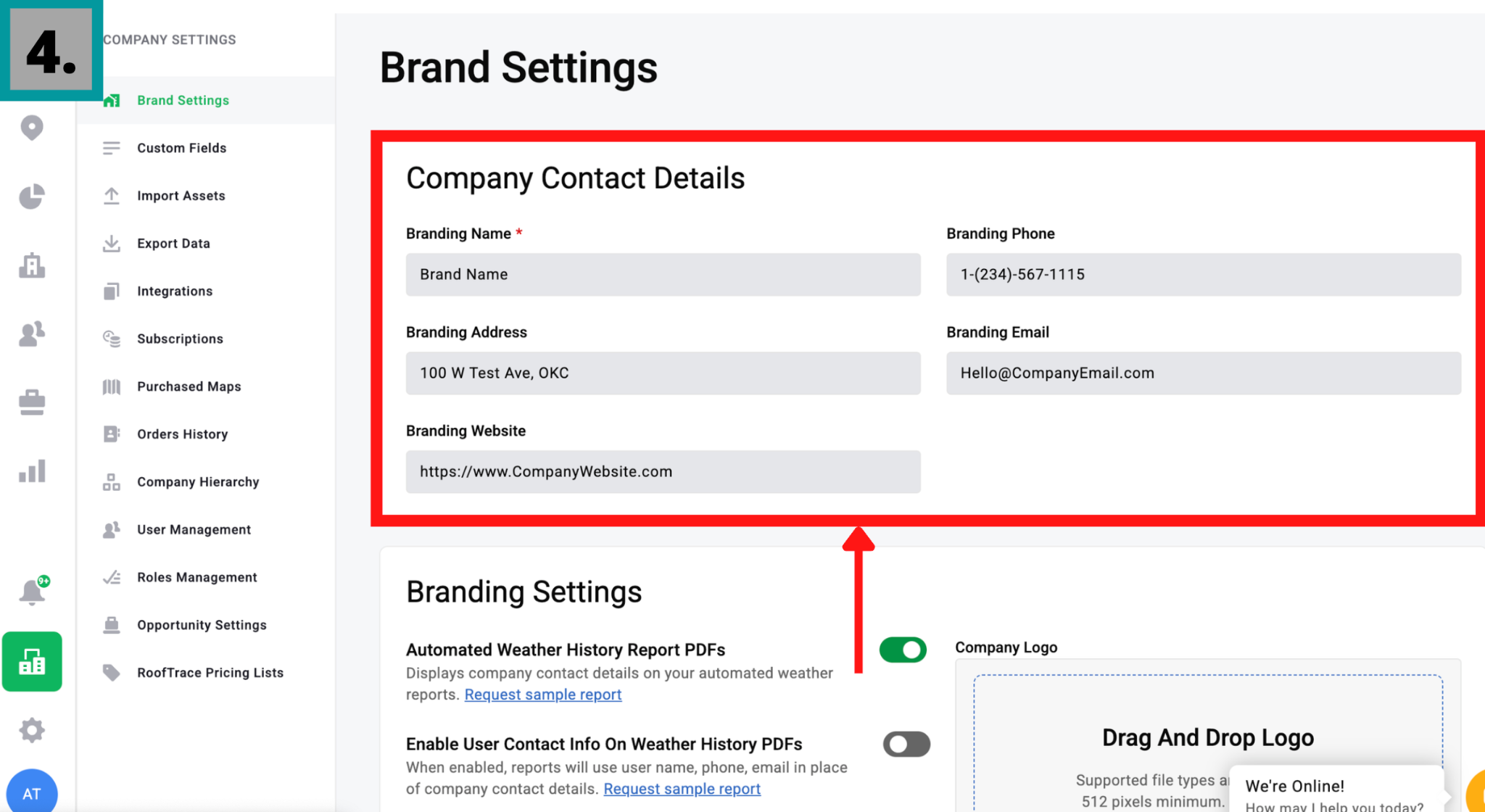This screenshot has width=1485, height=812.
Task: Click first Request sample report link
Action: (542, 695)
